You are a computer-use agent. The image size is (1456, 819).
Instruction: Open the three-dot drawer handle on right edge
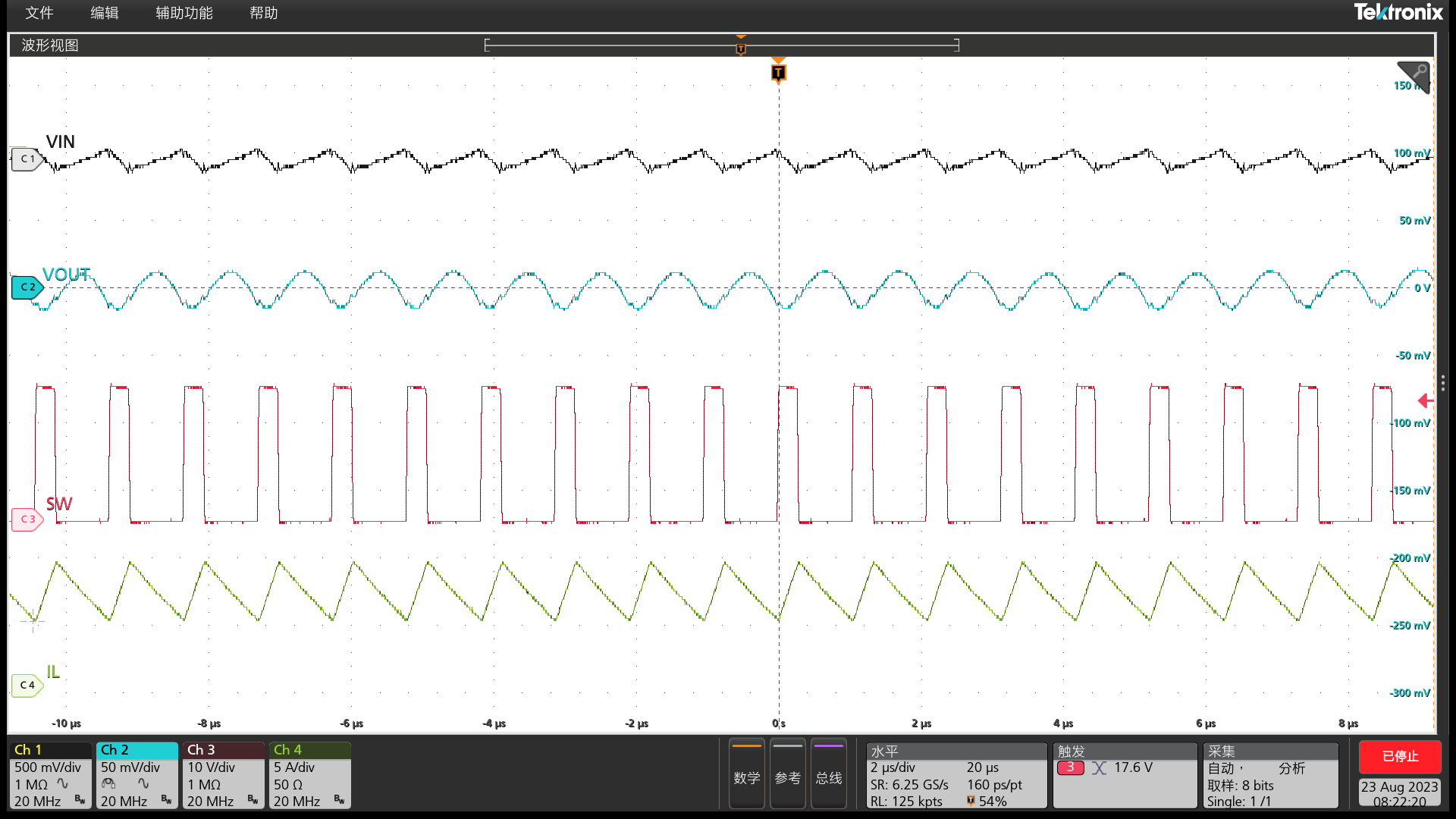tap(1442, 384)
